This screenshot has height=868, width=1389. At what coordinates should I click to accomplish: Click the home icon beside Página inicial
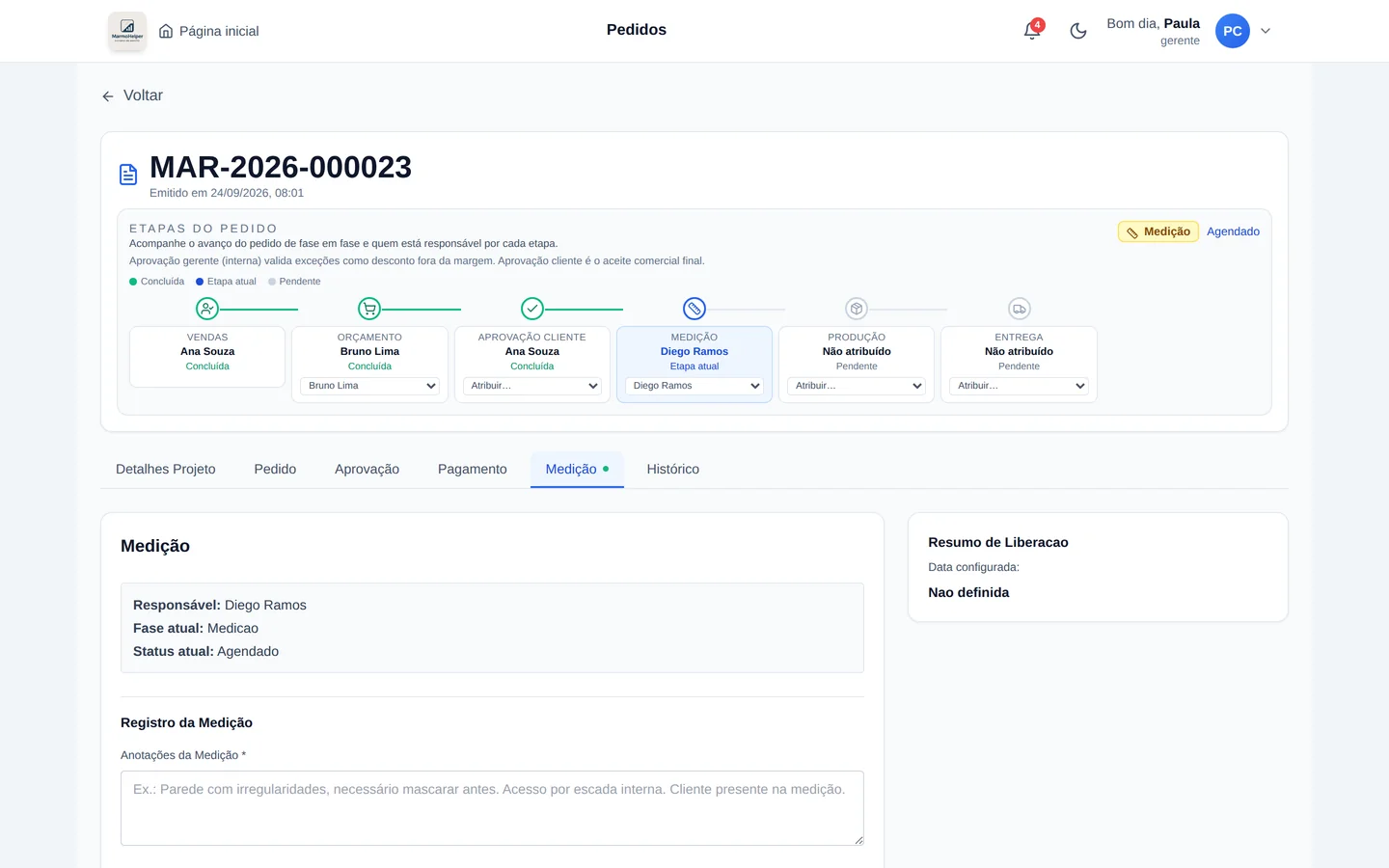166,31
